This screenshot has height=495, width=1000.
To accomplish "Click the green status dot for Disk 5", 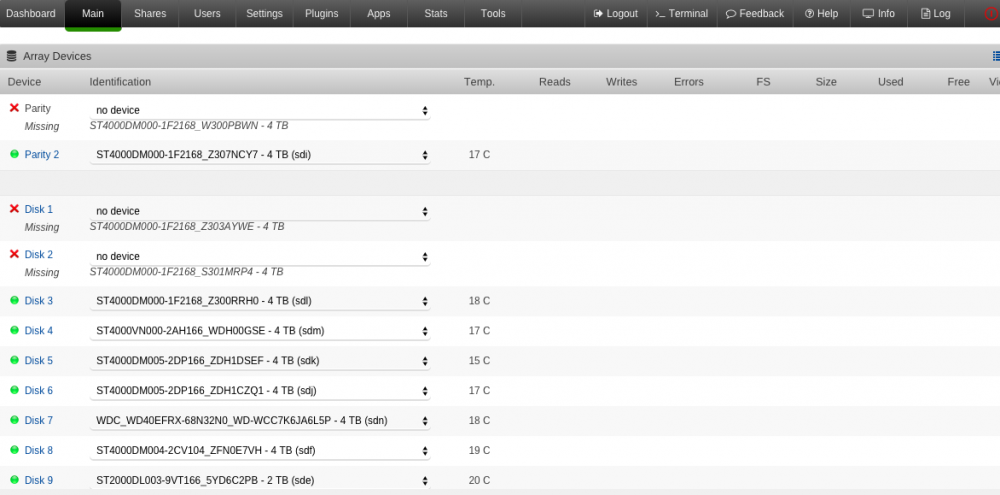I will [15, 360].
